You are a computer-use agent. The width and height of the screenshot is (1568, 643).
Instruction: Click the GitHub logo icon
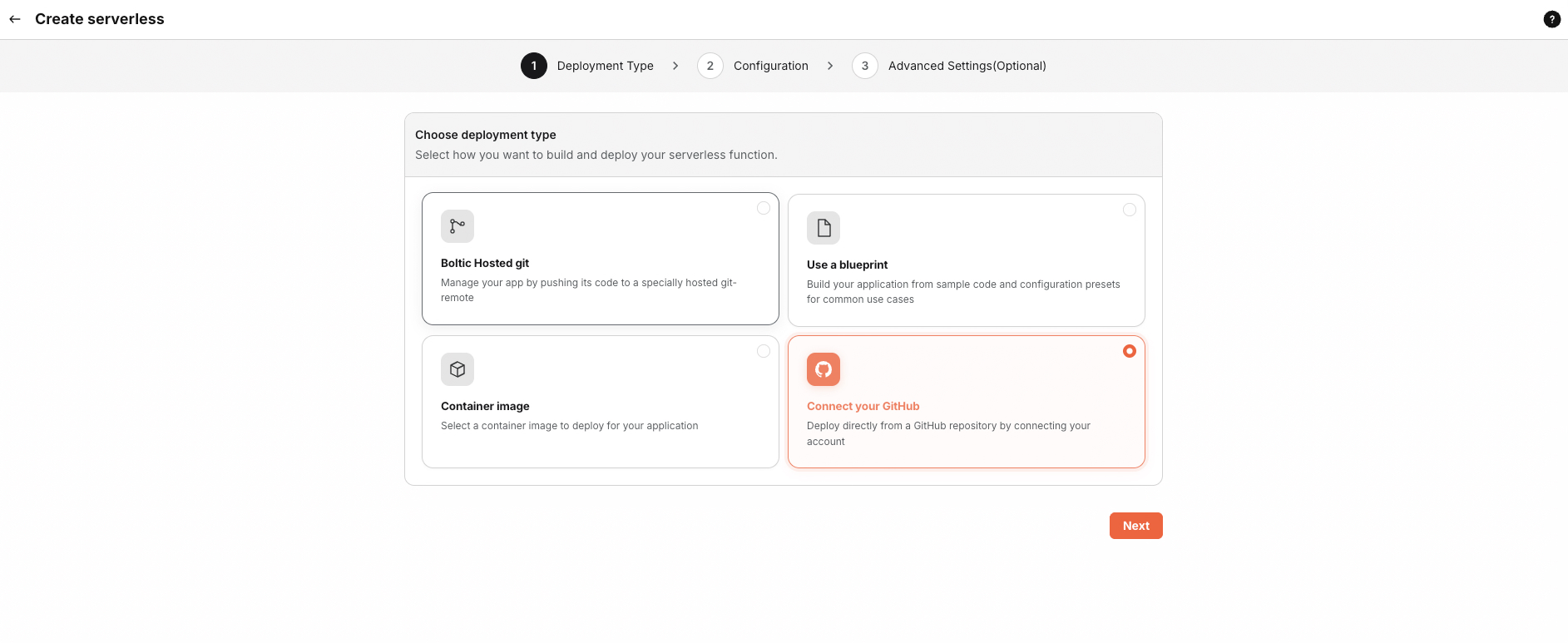coord(824,369)
